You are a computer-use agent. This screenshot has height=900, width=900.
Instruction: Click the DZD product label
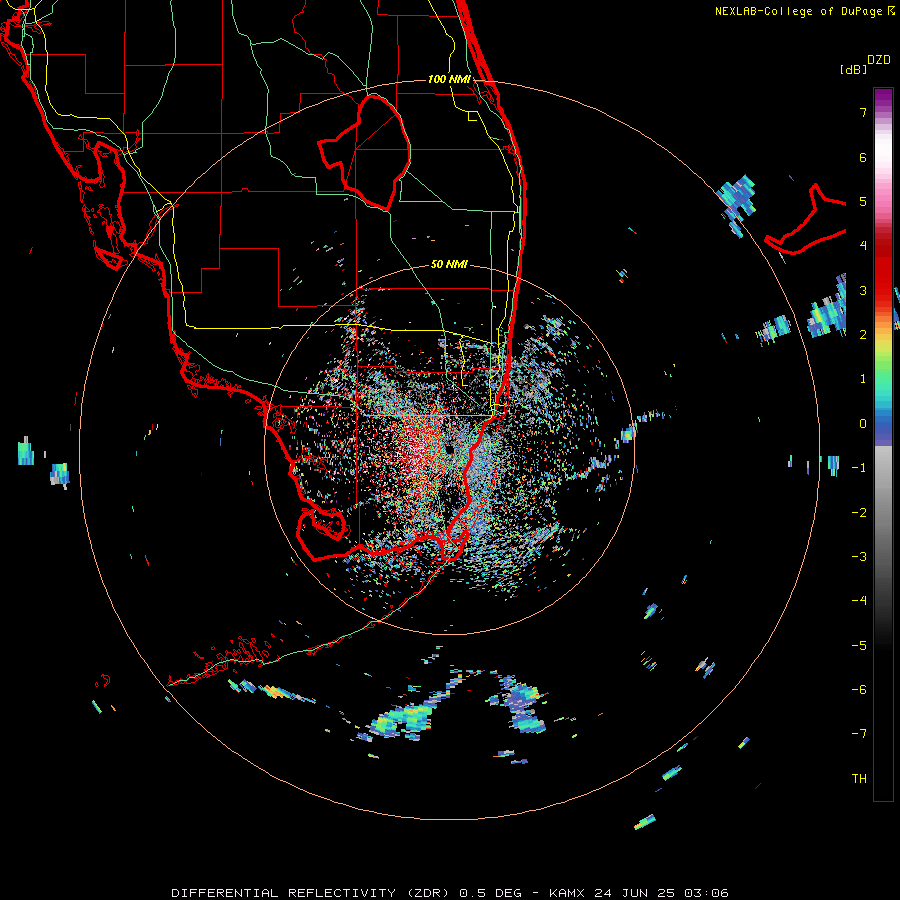879,60
